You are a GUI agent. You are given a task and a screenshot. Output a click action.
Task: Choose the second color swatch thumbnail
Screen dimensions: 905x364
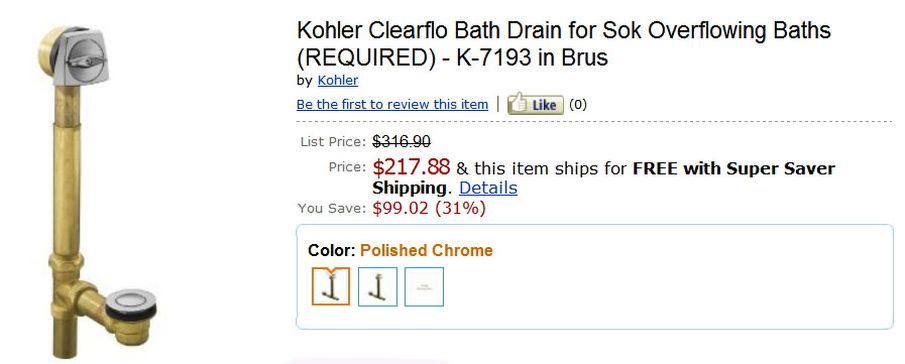[377, 286]
